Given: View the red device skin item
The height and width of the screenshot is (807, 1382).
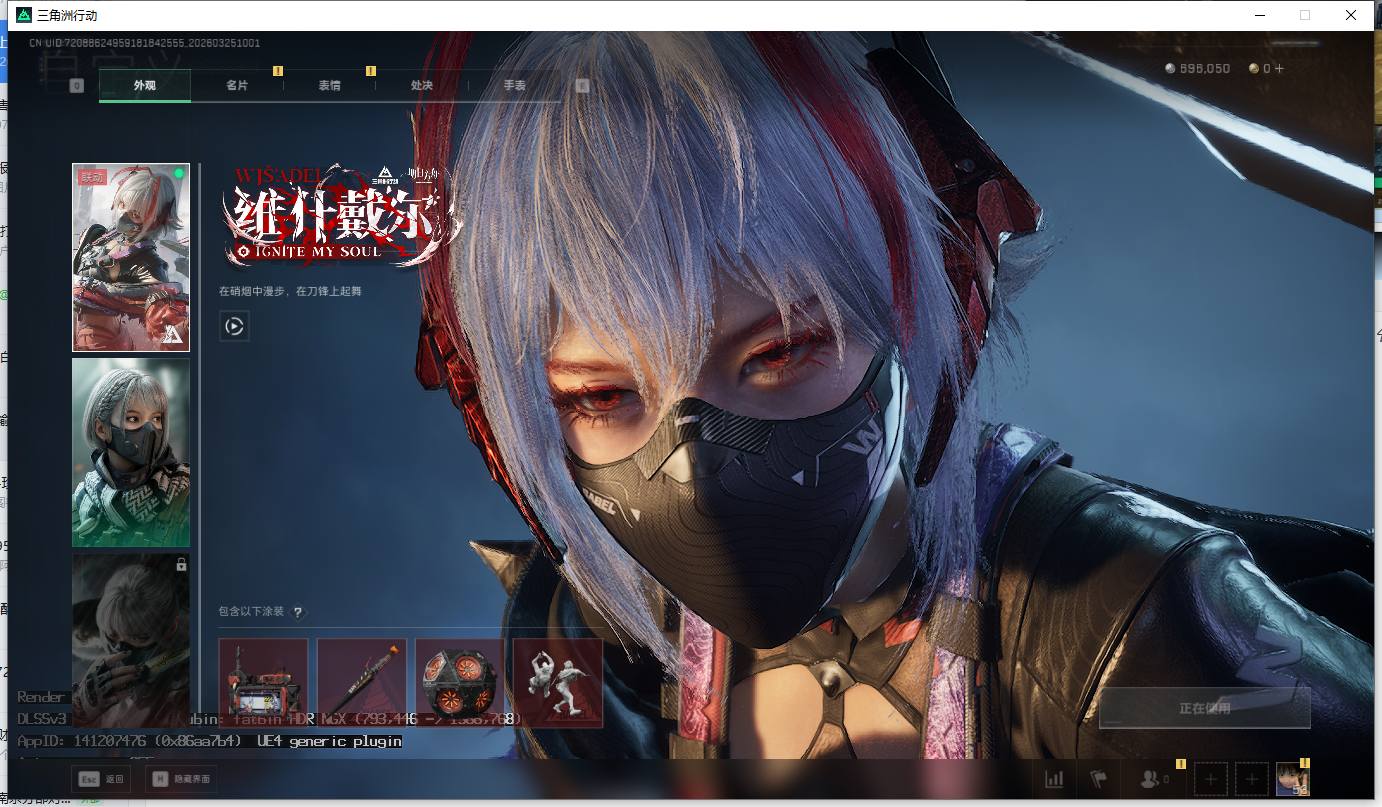Looking at the screenshot, I should click(263, 683).
